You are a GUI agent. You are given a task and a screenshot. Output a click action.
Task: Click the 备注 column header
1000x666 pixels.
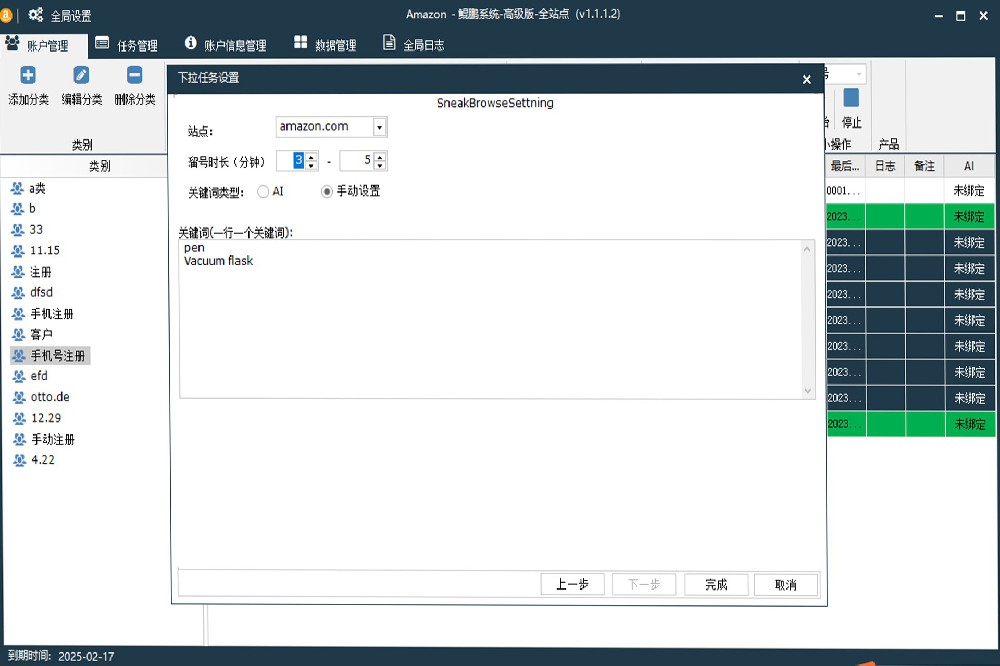click(924, 166)
